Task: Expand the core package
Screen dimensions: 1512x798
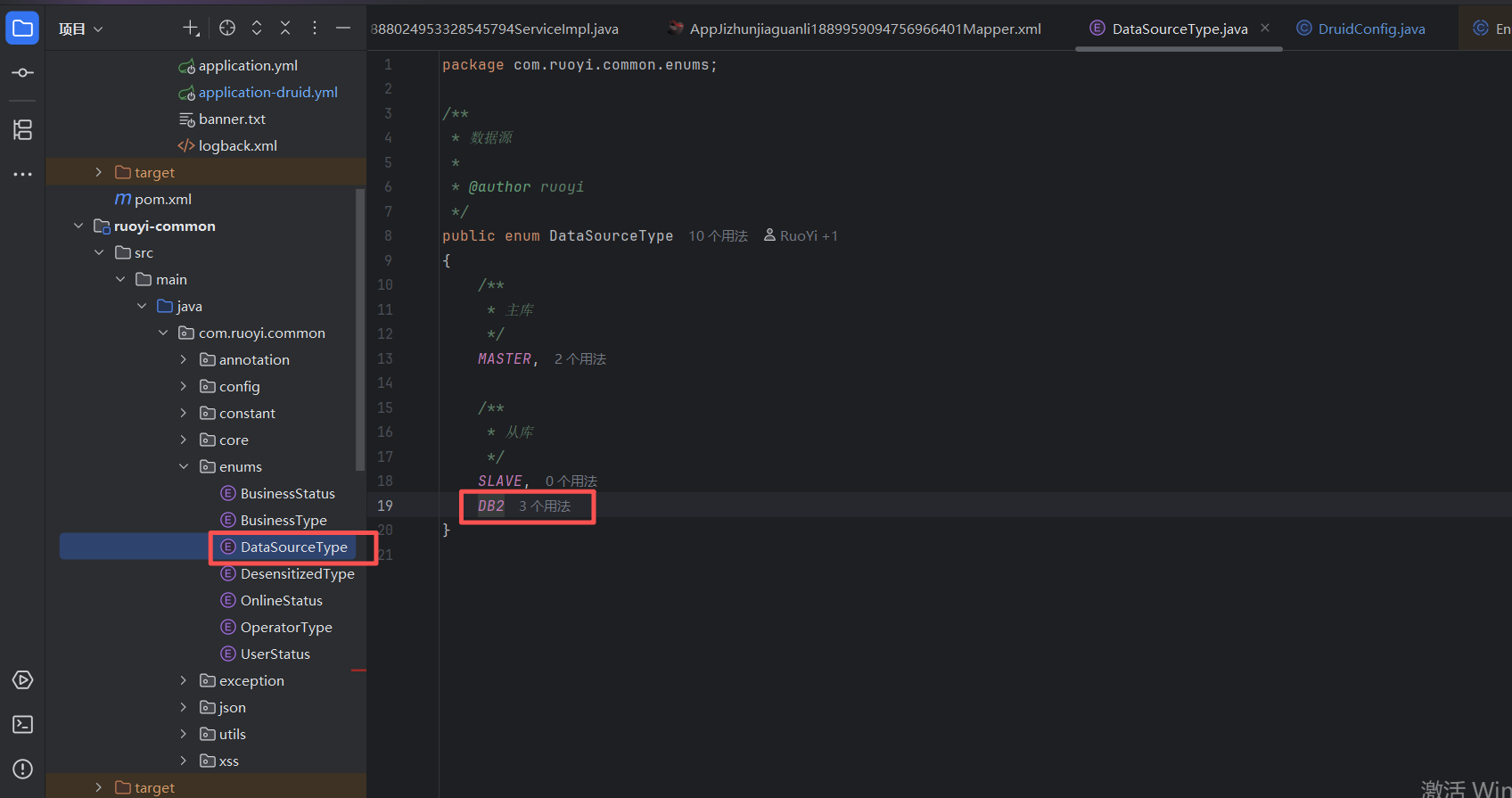Action: pyautogui.click(x=184, y=440)
